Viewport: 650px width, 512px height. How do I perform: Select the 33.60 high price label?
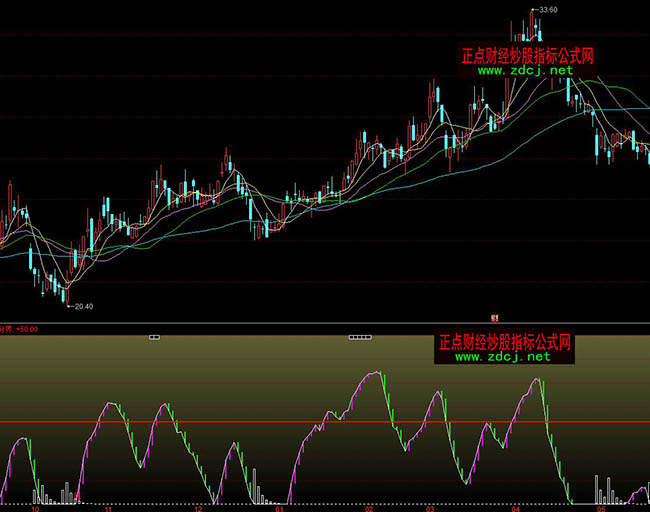(x=546, y=10)
